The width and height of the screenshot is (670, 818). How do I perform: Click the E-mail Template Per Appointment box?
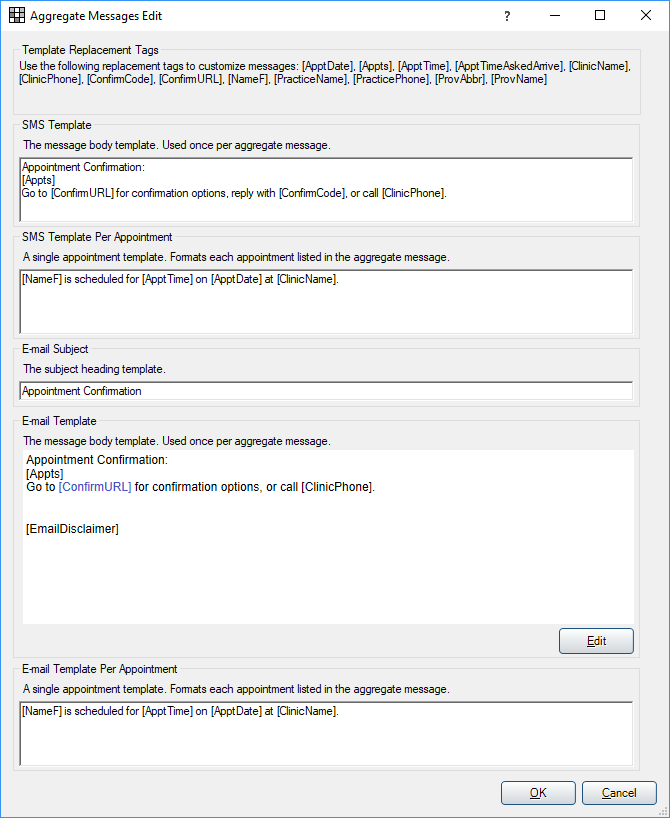tap(326, 734)
